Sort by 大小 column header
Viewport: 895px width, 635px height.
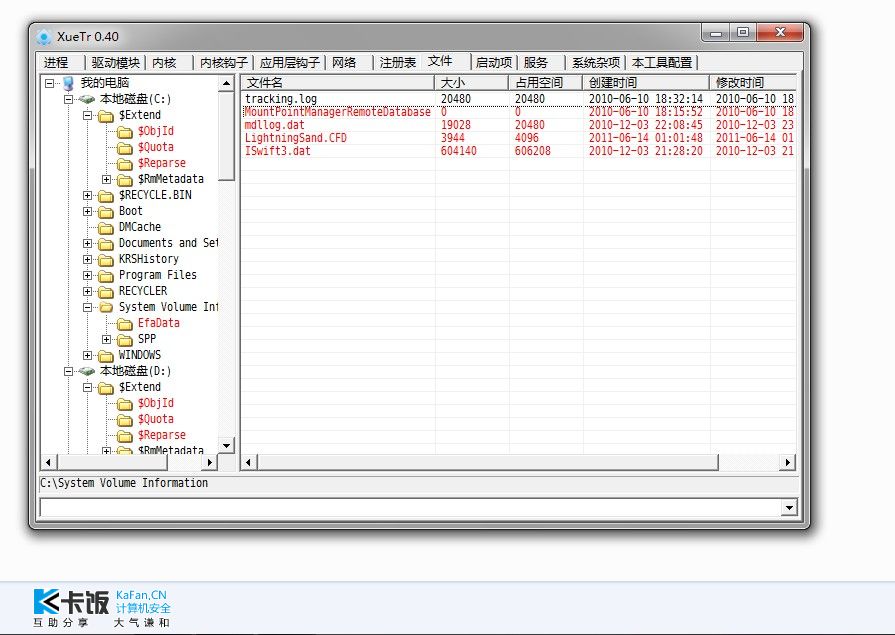coord(471,83)
